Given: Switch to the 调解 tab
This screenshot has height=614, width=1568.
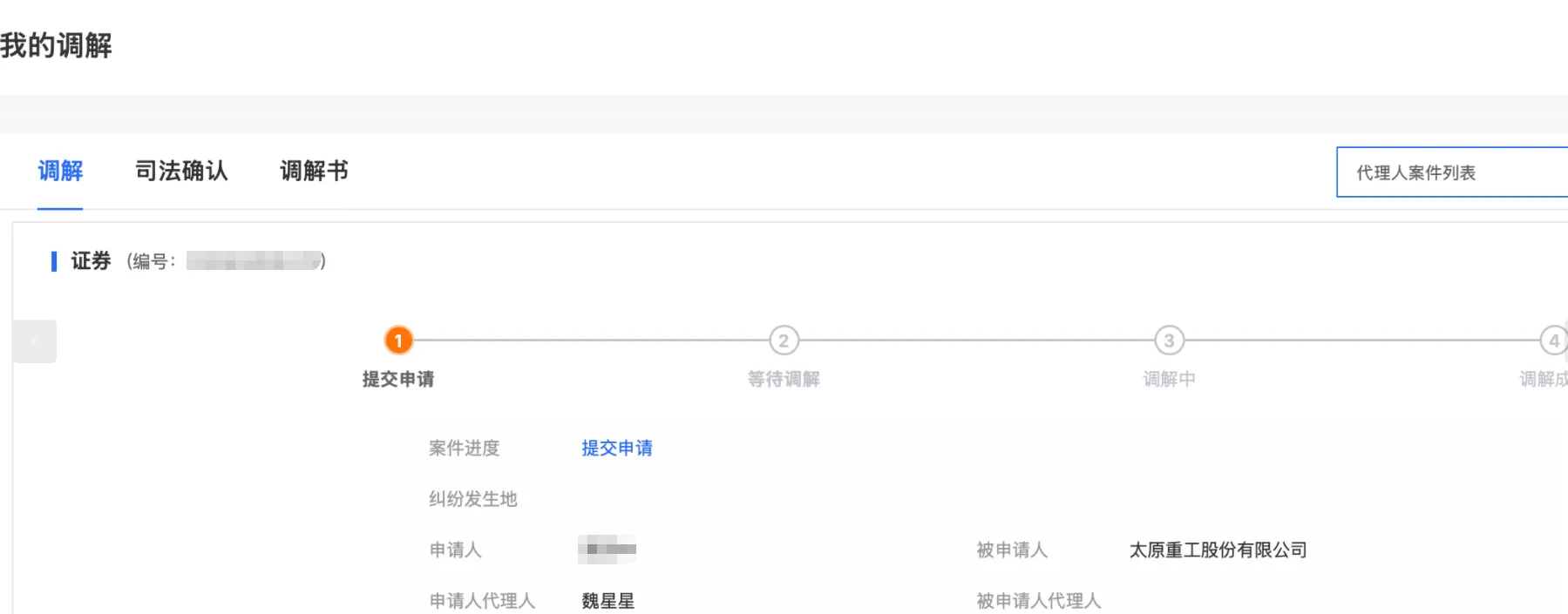Looking at the screenshot, I should pyautogui.click(x=60, y=171).
